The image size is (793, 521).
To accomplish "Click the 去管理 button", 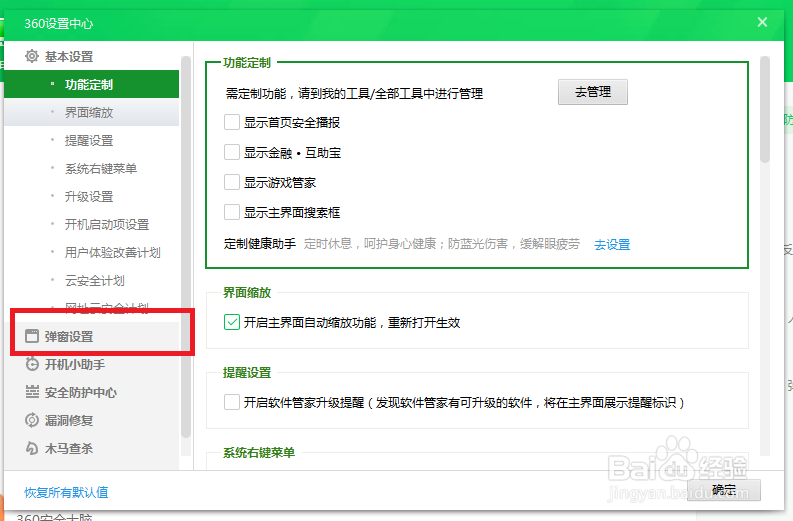I will coord(593,92).
